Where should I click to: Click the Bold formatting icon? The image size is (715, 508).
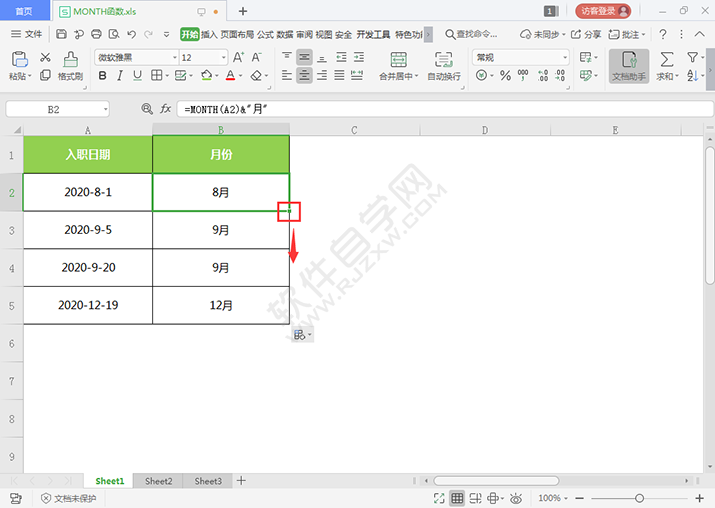pos(103,76)
